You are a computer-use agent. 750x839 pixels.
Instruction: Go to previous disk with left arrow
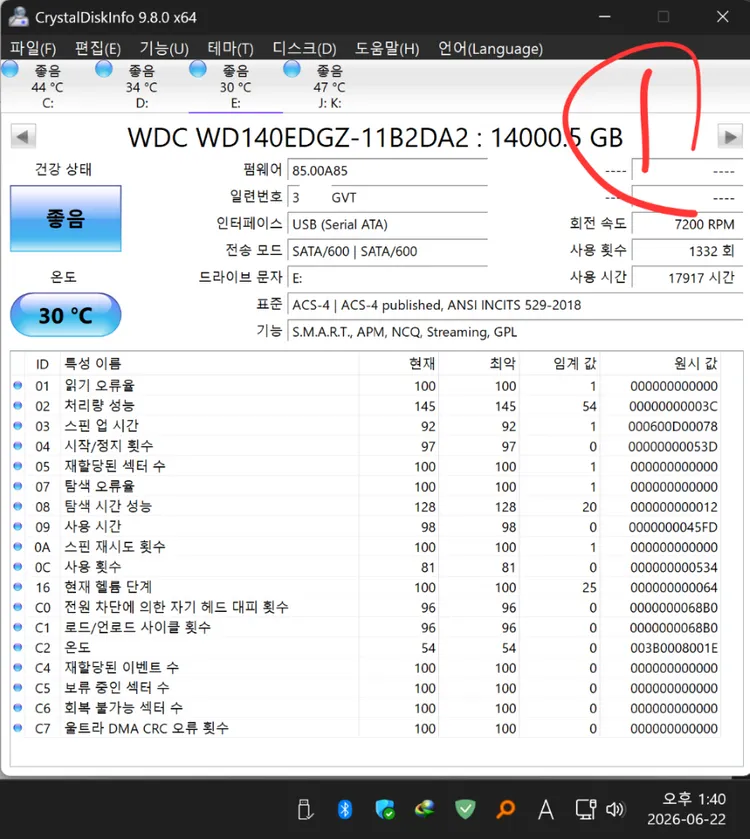[x=23, y=136]
